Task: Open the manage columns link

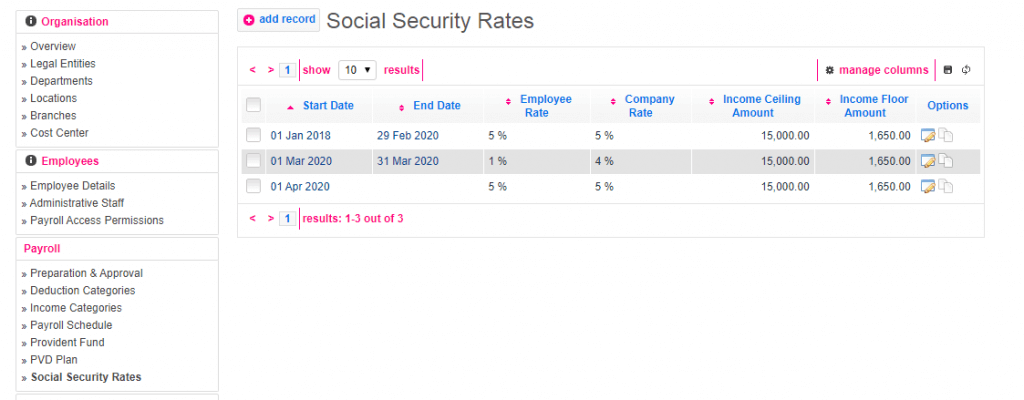Action: pyautogui.click(x=883, y=70)
